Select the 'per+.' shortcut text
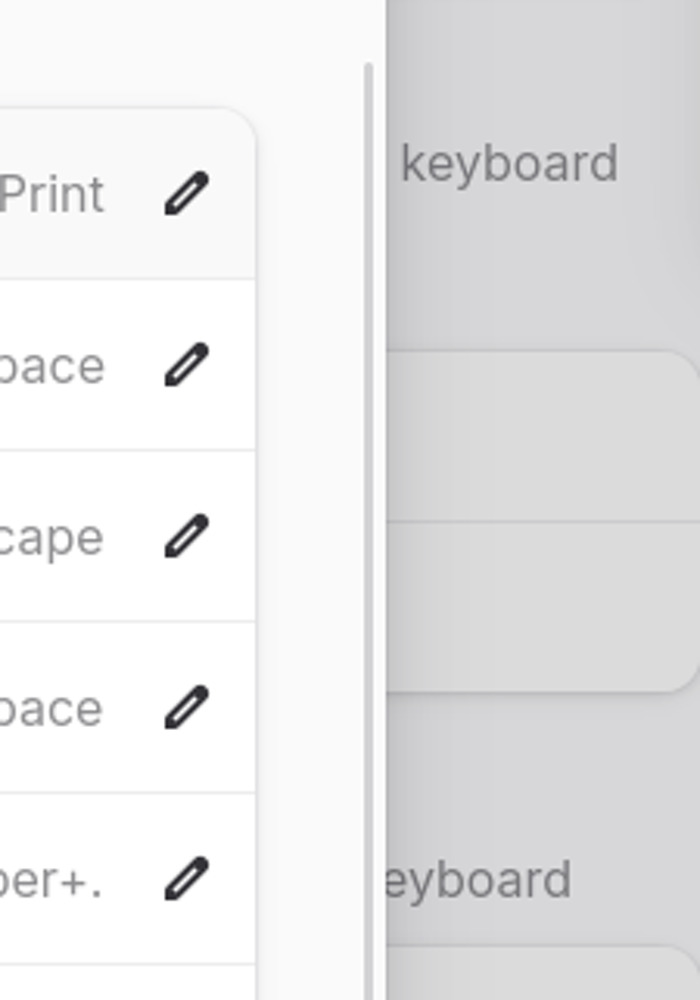 tap(52, 881)
